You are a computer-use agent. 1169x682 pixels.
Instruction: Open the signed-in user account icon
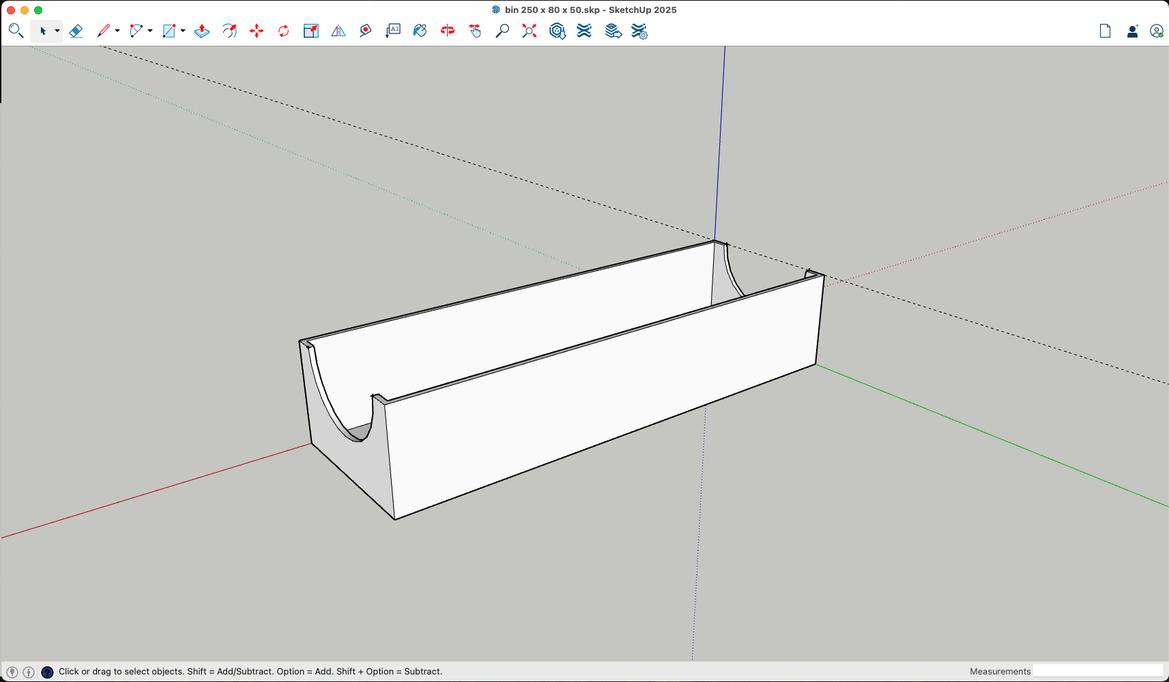(x=1157, y=31)
